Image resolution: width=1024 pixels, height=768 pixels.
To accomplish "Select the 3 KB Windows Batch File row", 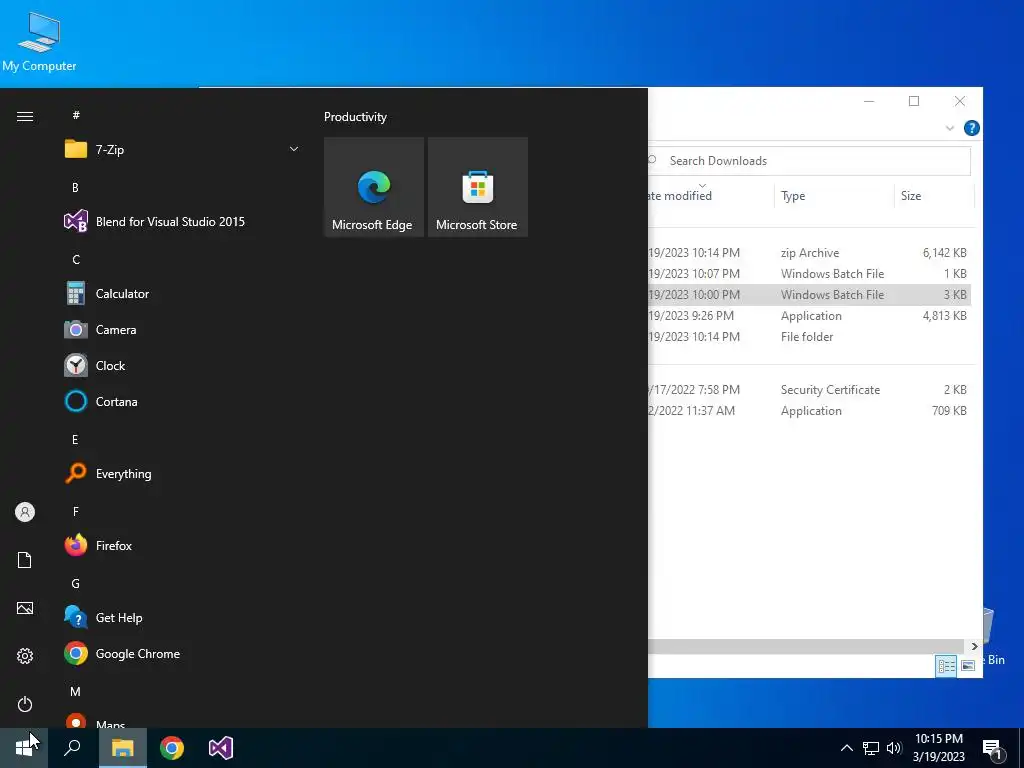I will [810, 295].
